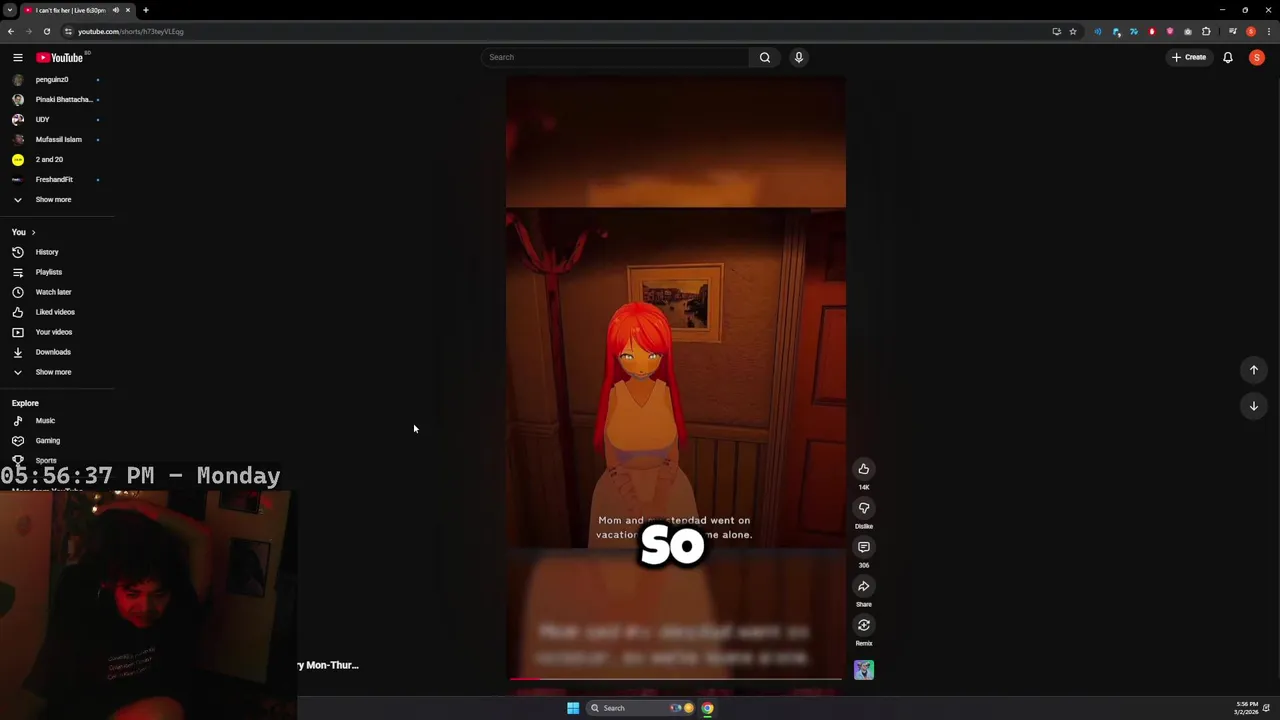Open Music under Explore

pyautogui.click(x=45, y=421)
